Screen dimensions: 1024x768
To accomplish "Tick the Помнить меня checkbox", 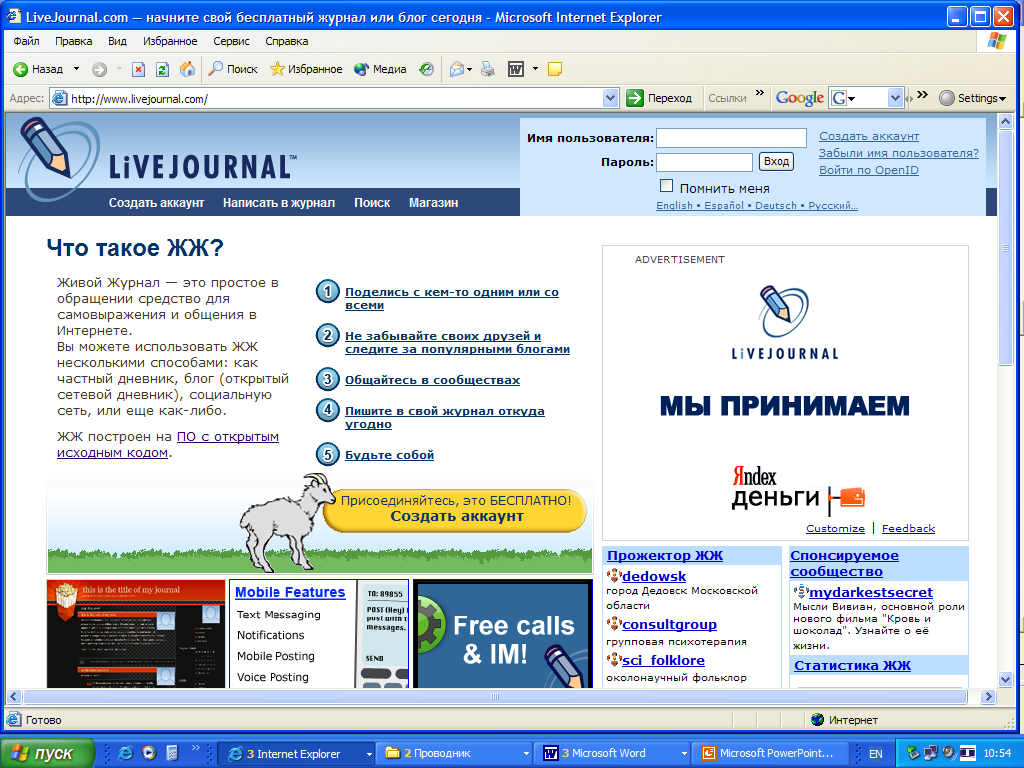I will tap(666, 185).
